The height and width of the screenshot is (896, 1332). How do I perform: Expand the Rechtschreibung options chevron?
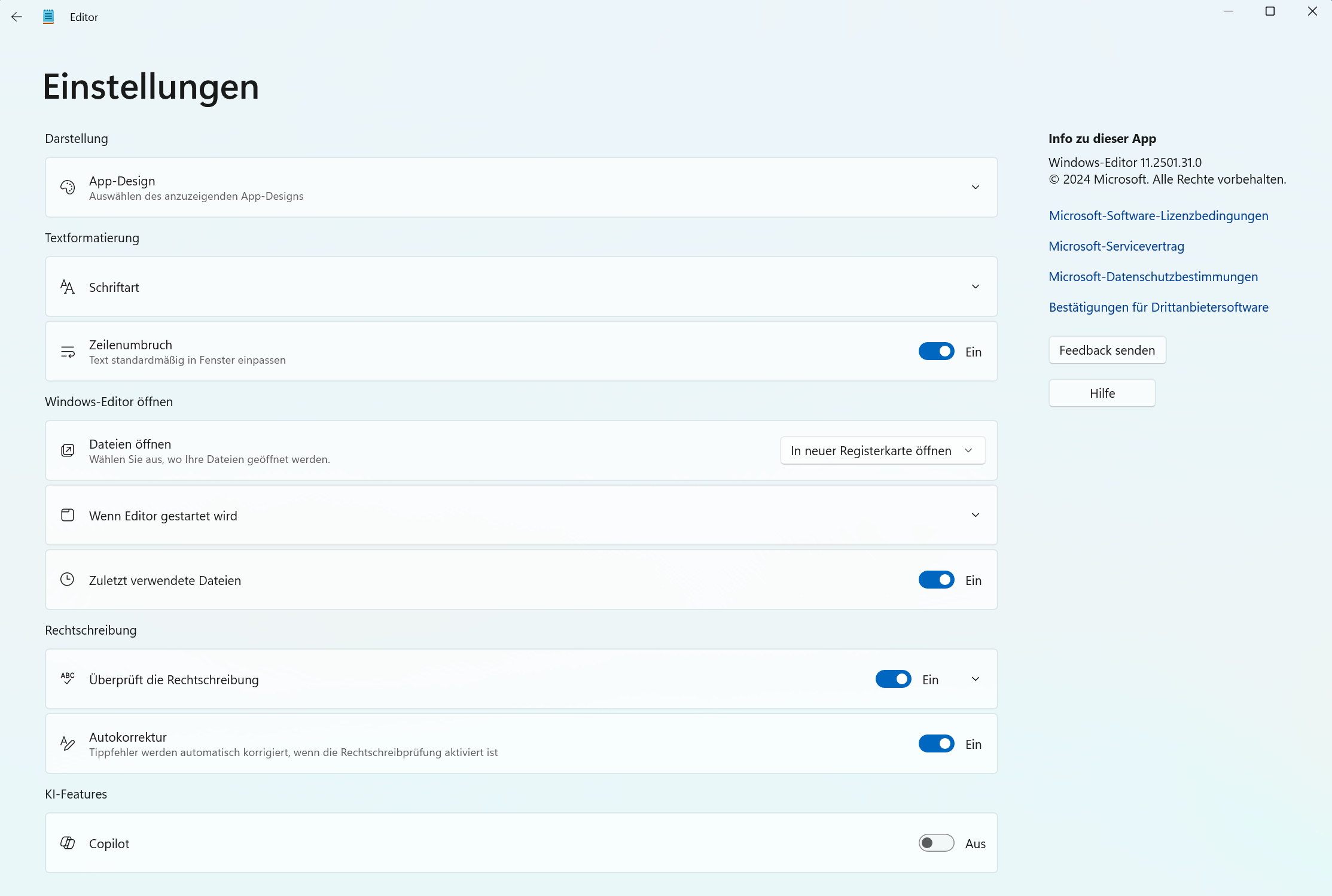[x=976, y=679]
